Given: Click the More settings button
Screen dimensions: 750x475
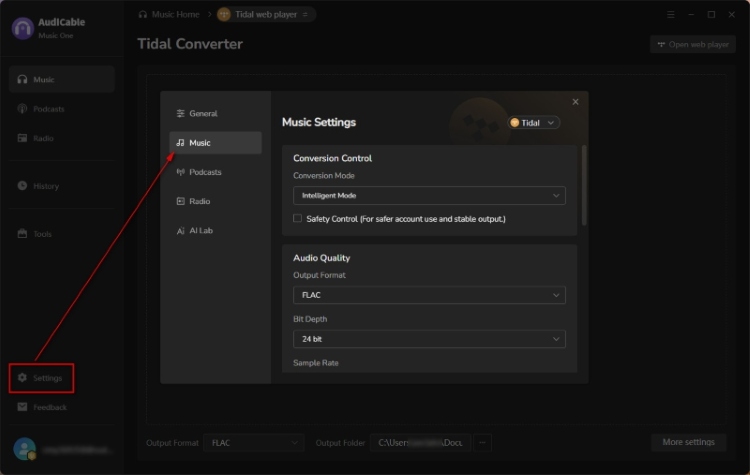Looking at the screenshot, I should tap(688, 442).
